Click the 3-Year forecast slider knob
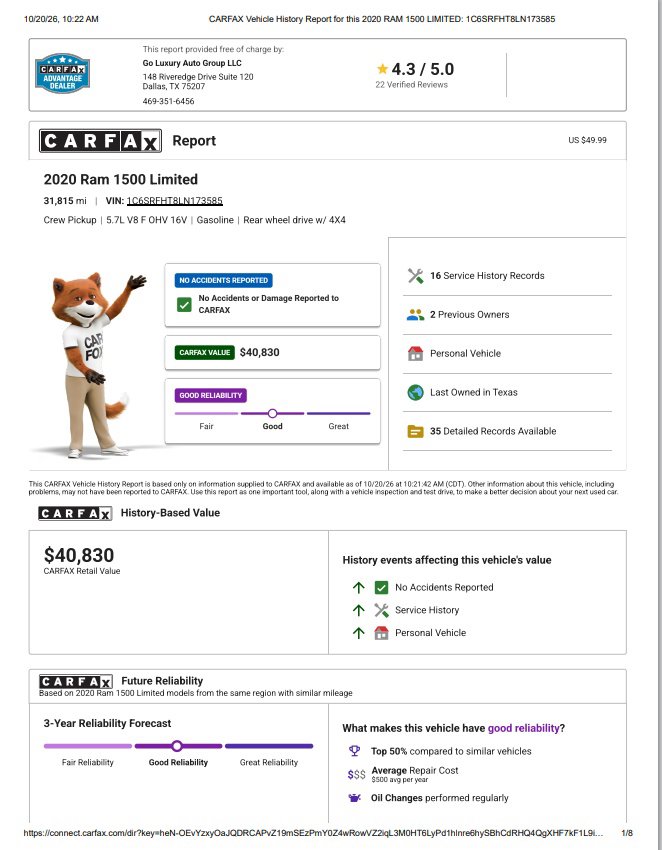This screenshot has width=662, height=850. click(x=177, y=746)
